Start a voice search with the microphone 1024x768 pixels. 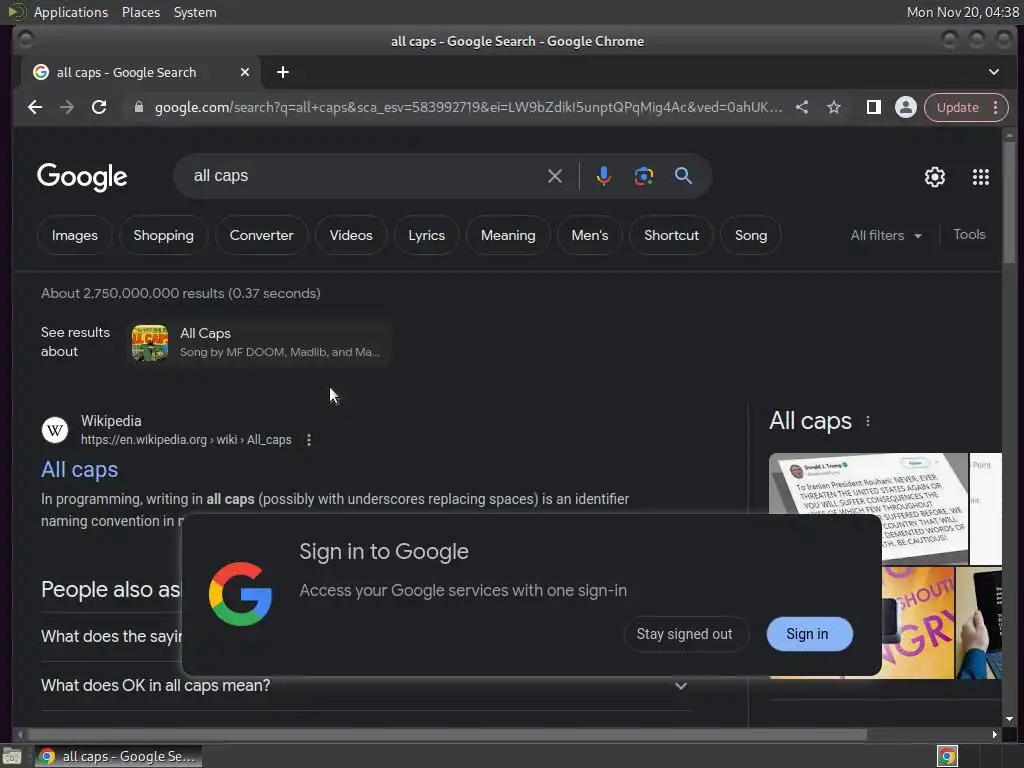click(x=603, y=176)
